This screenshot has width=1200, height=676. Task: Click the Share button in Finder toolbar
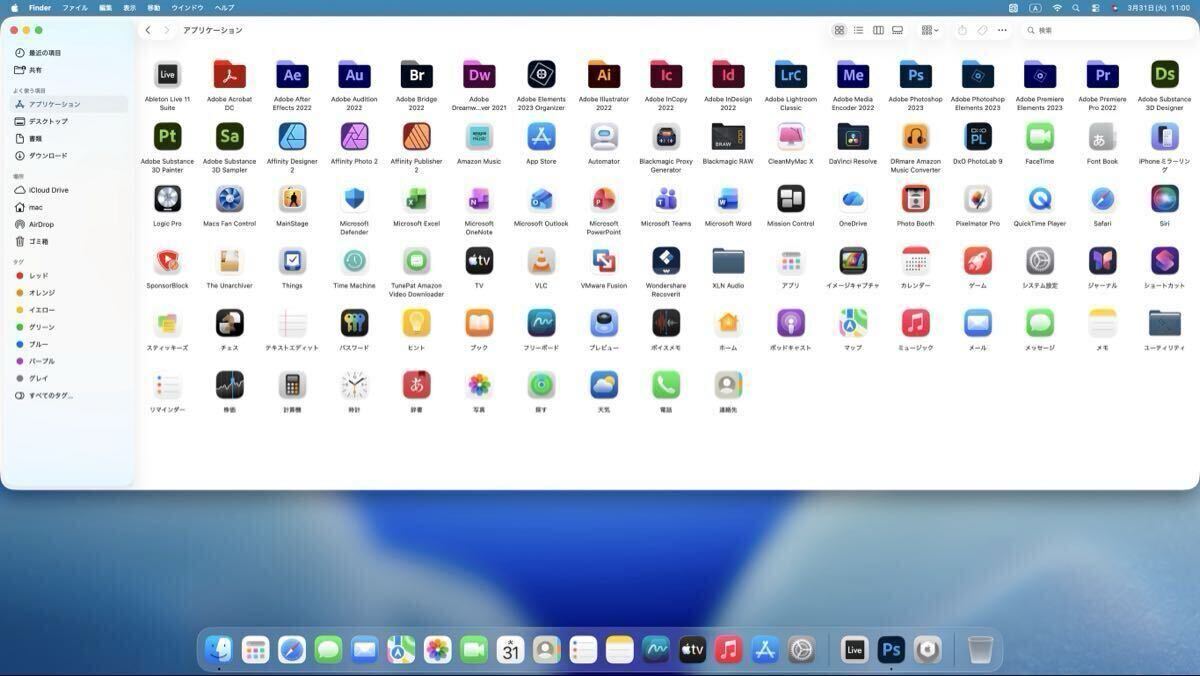tap(962, 30)
